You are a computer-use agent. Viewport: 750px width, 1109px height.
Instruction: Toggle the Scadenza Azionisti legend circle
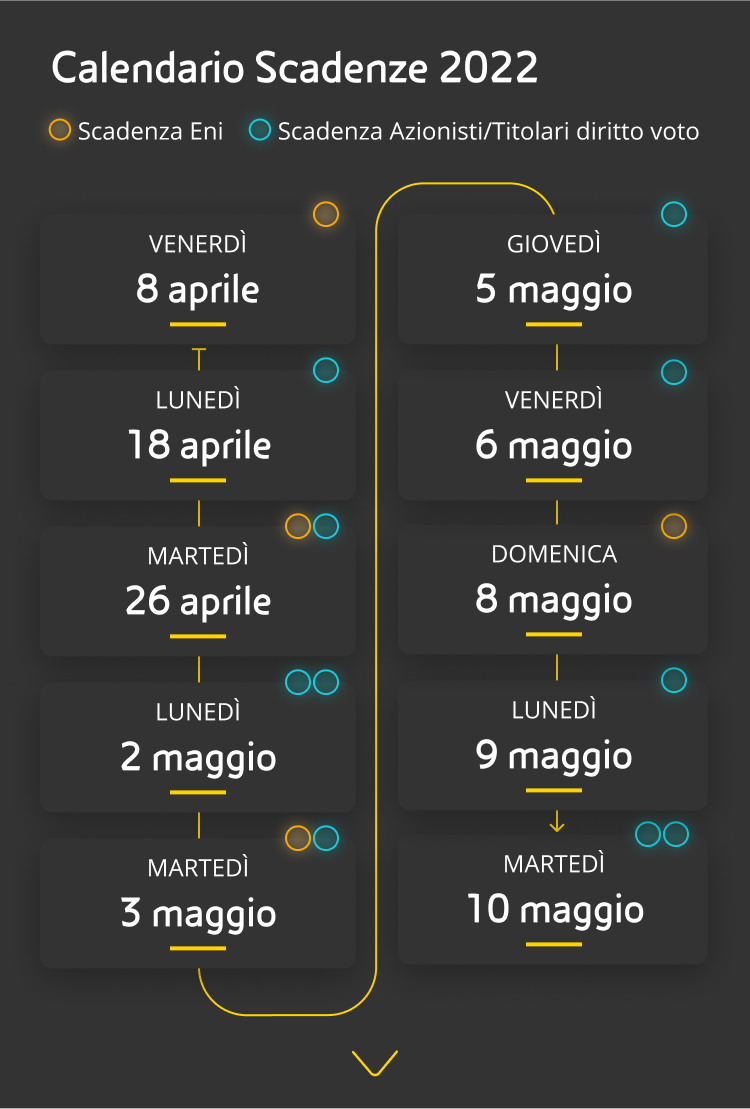coord(260,130)
